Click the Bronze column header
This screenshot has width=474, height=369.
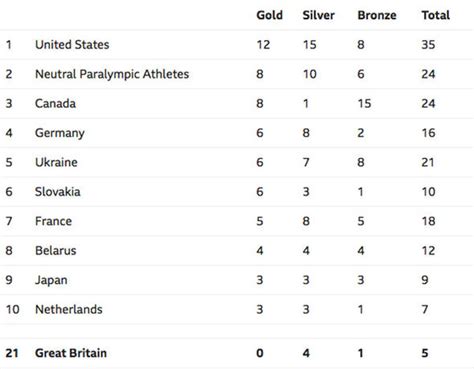(x=377, y=15)
